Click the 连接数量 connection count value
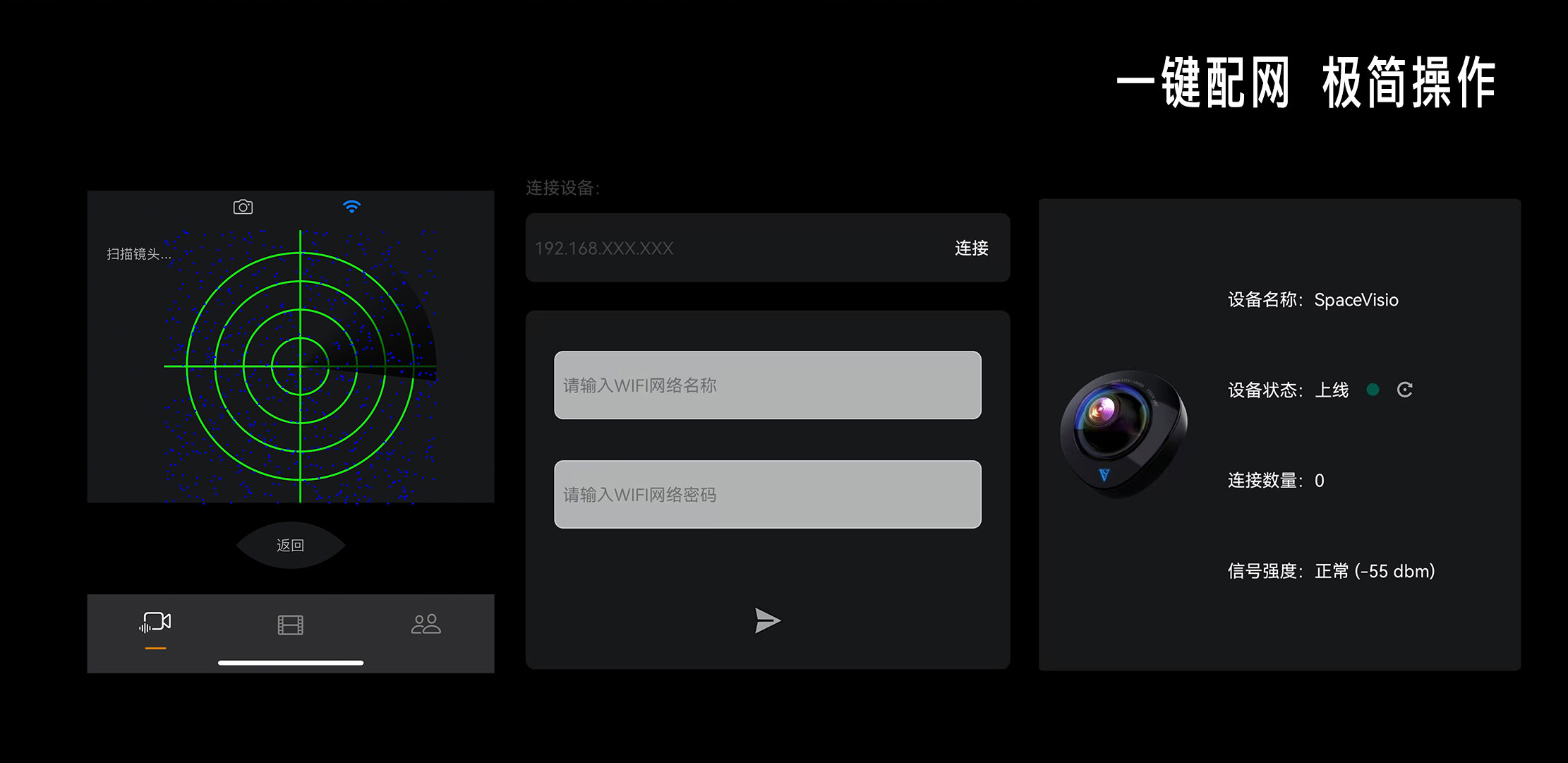 point(1319,481)
